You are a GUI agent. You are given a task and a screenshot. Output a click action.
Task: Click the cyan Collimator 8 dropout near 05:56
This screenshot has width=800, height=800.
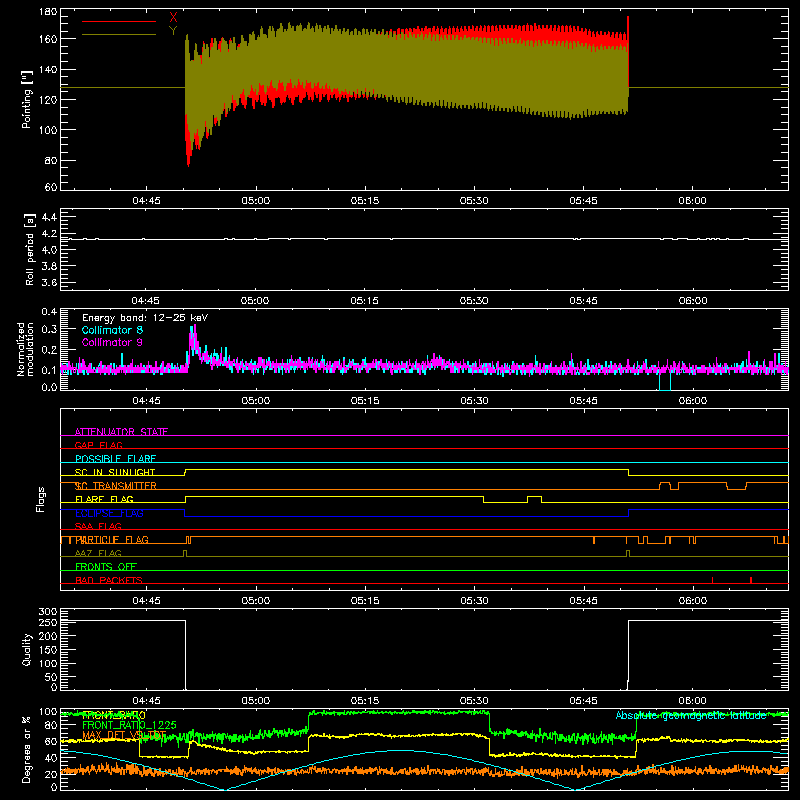(665, 381)
